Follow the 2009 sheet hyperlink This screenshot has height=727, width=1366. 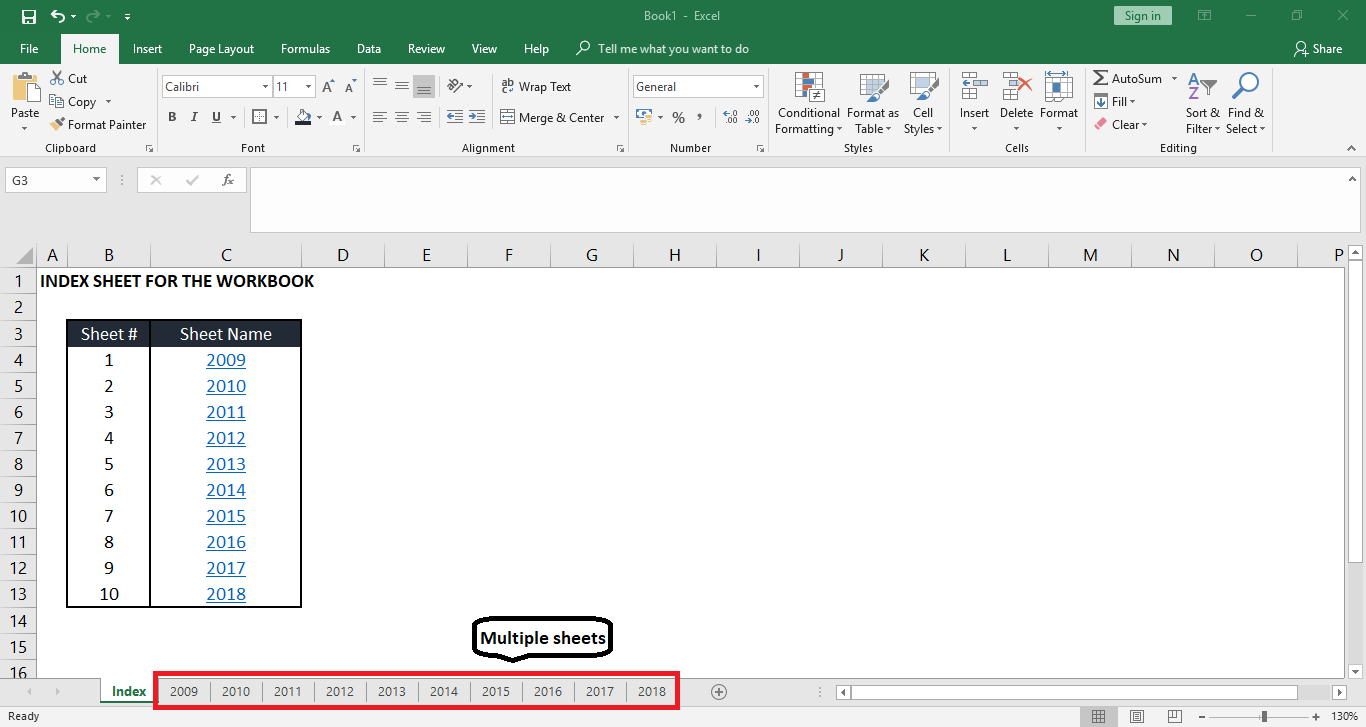tap(226, 360)
